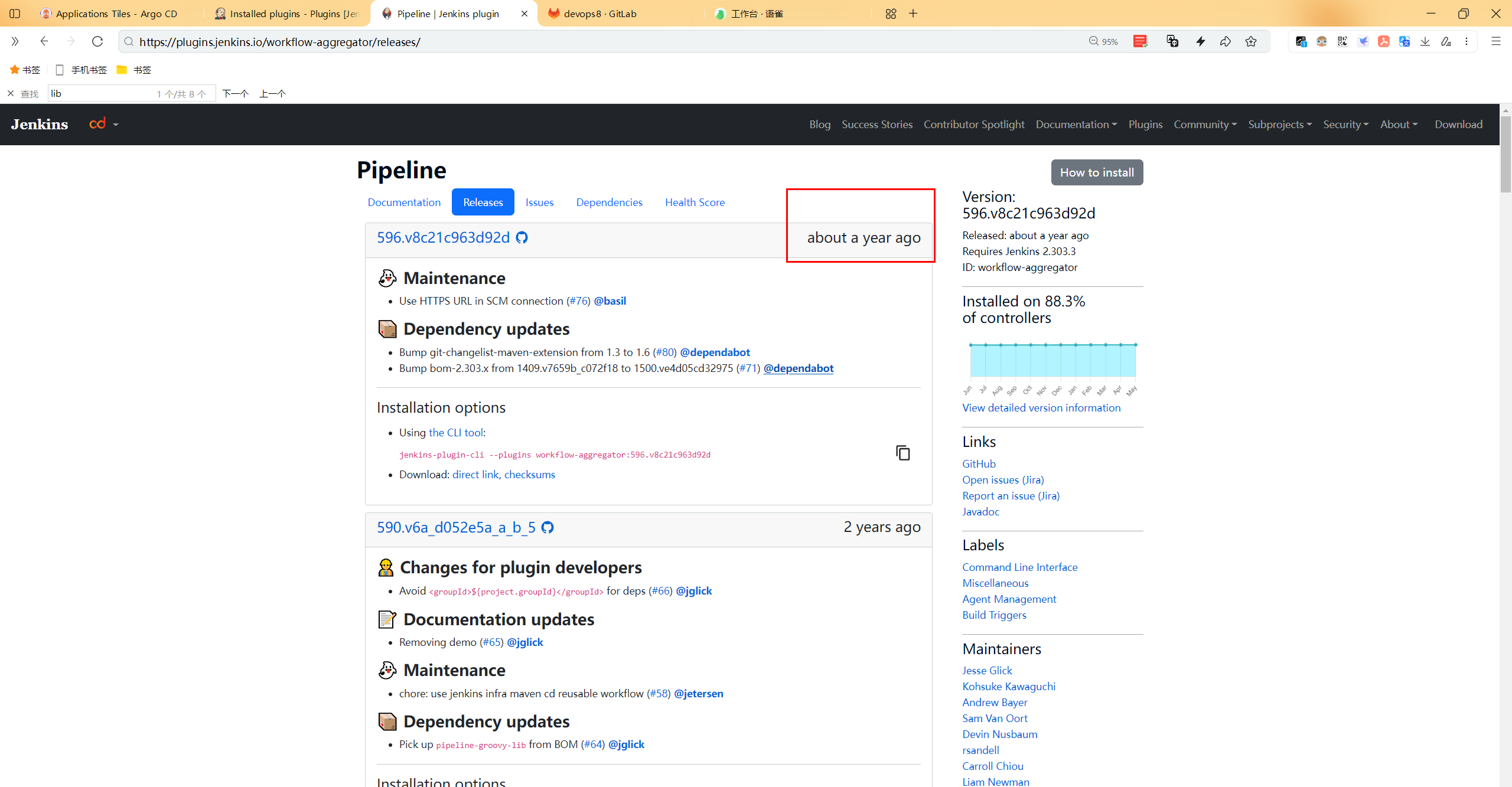The image size is (1512, 787).
Task: Switch to Installed plugins Jenkins browser tab
Action: click(x=287, y=14)
